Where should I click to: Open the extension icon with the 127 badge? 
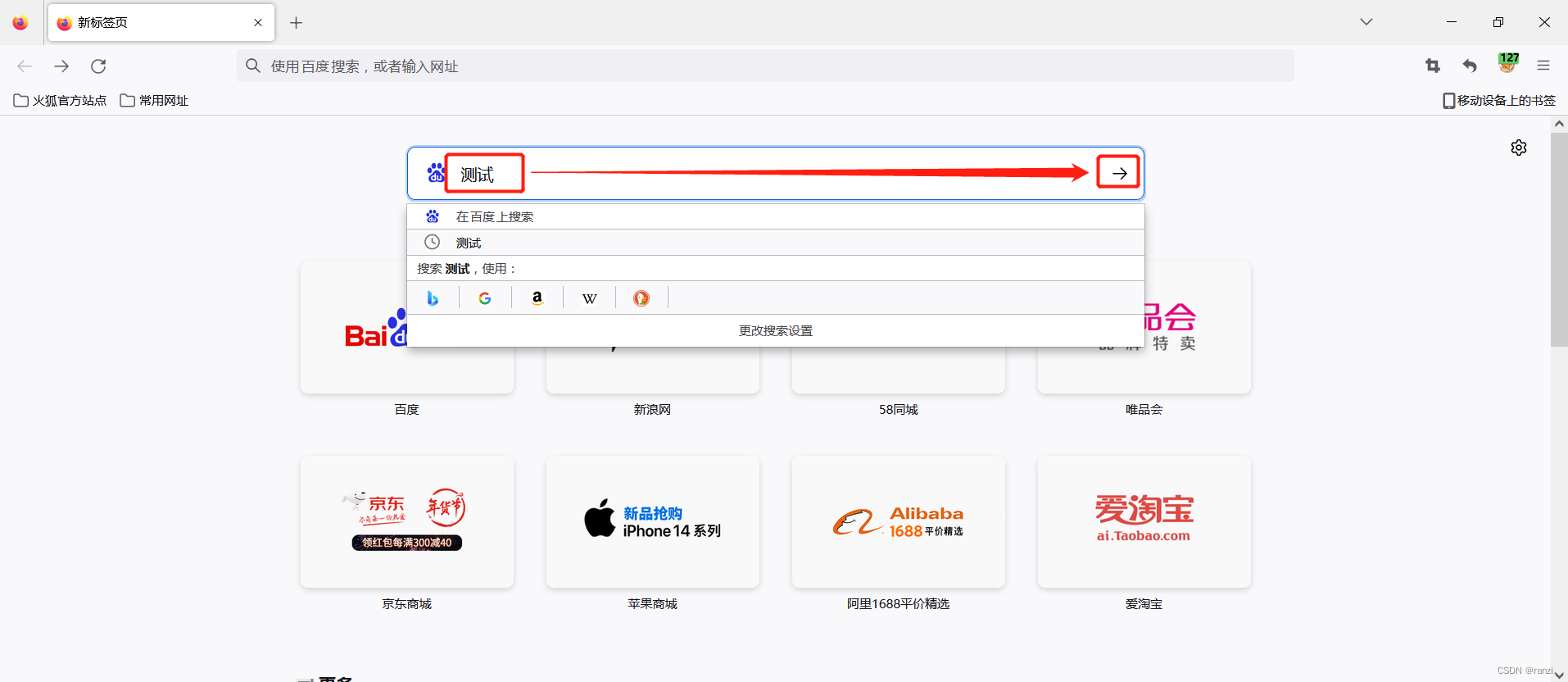pyautogui.click(x=1508, y=63)
